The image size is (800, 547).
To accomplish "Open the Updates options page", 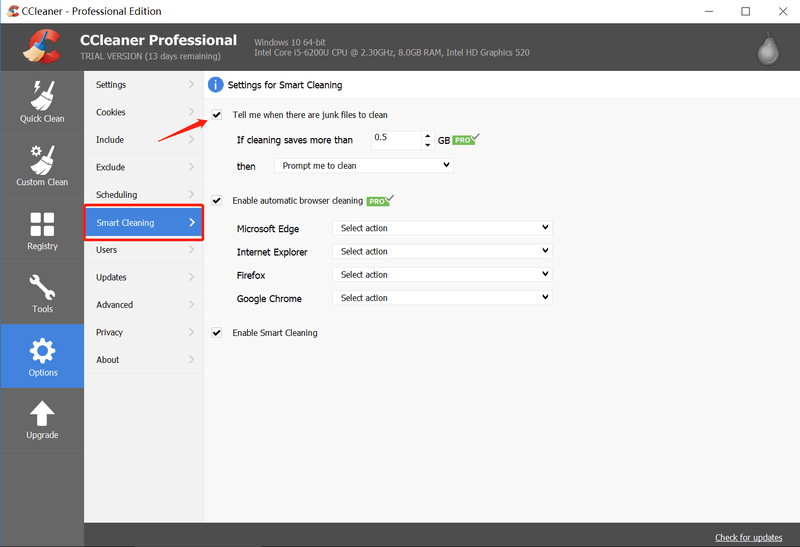I will 143,277.
